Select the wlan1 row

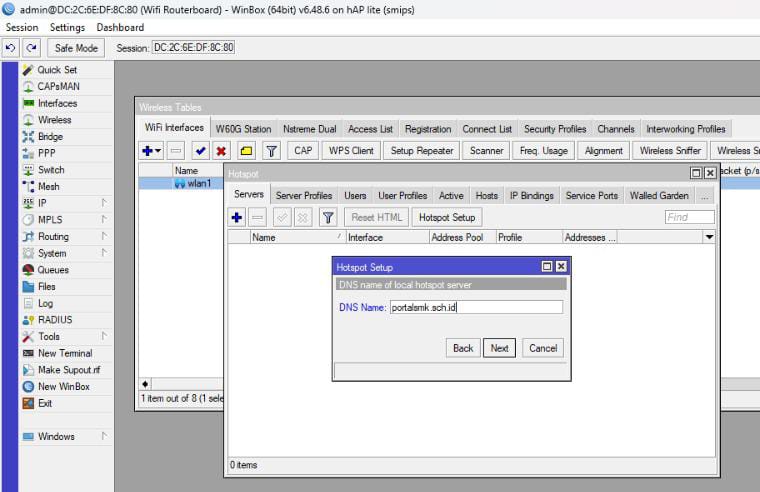click(181, 184)
